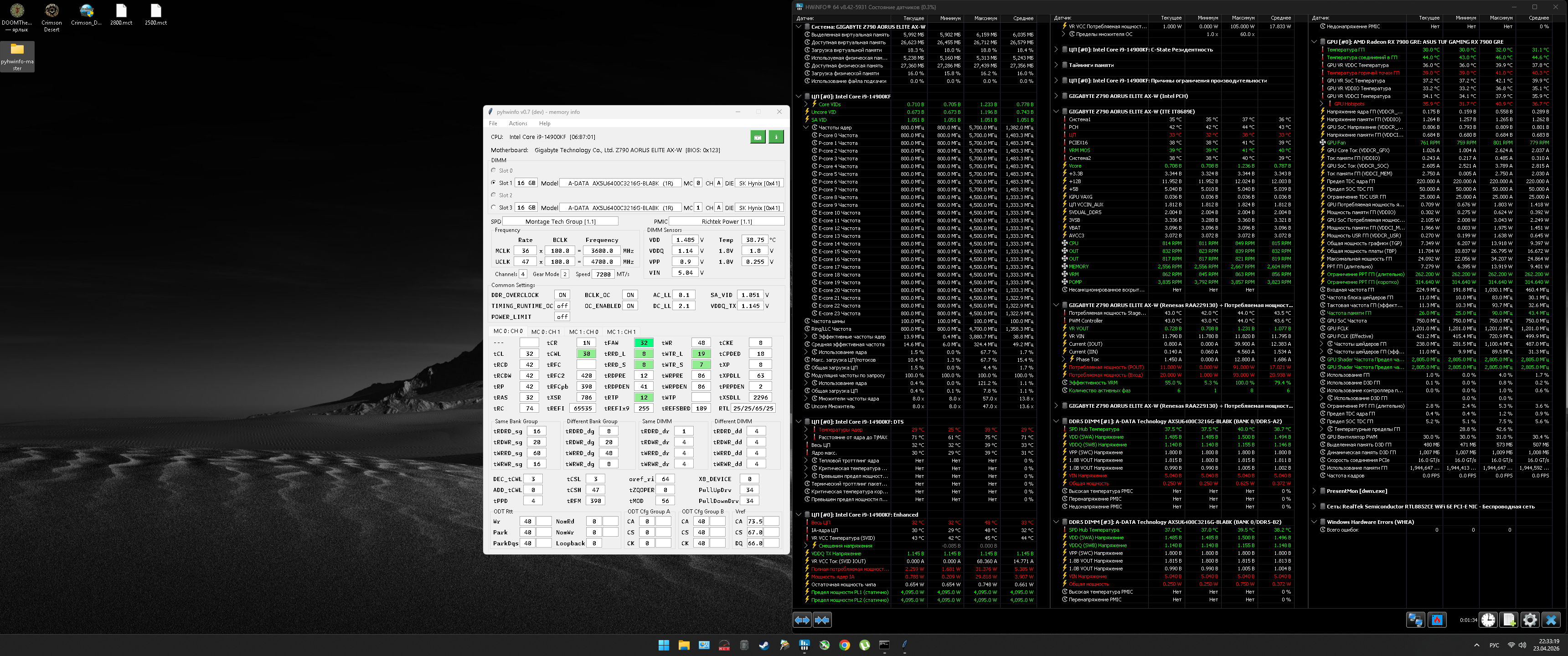Viewport: 1568px width, 656px height.
Task: Open HWiNFO sensor settings gear icon
Action: (x=1530, y=620)
